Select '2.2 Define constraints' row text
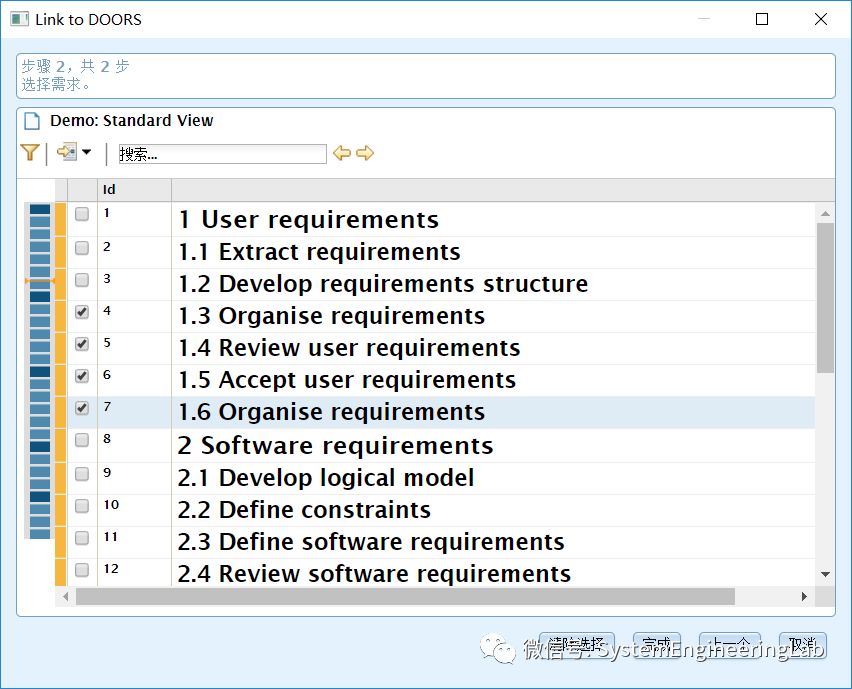852x689 pixels. [304, 510]
